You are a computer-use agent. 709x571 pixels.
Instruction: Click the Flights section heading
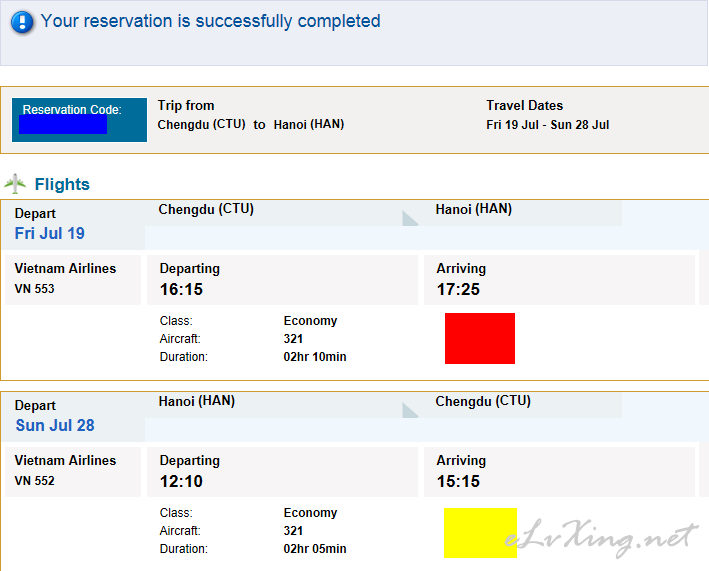click(62, 184)
